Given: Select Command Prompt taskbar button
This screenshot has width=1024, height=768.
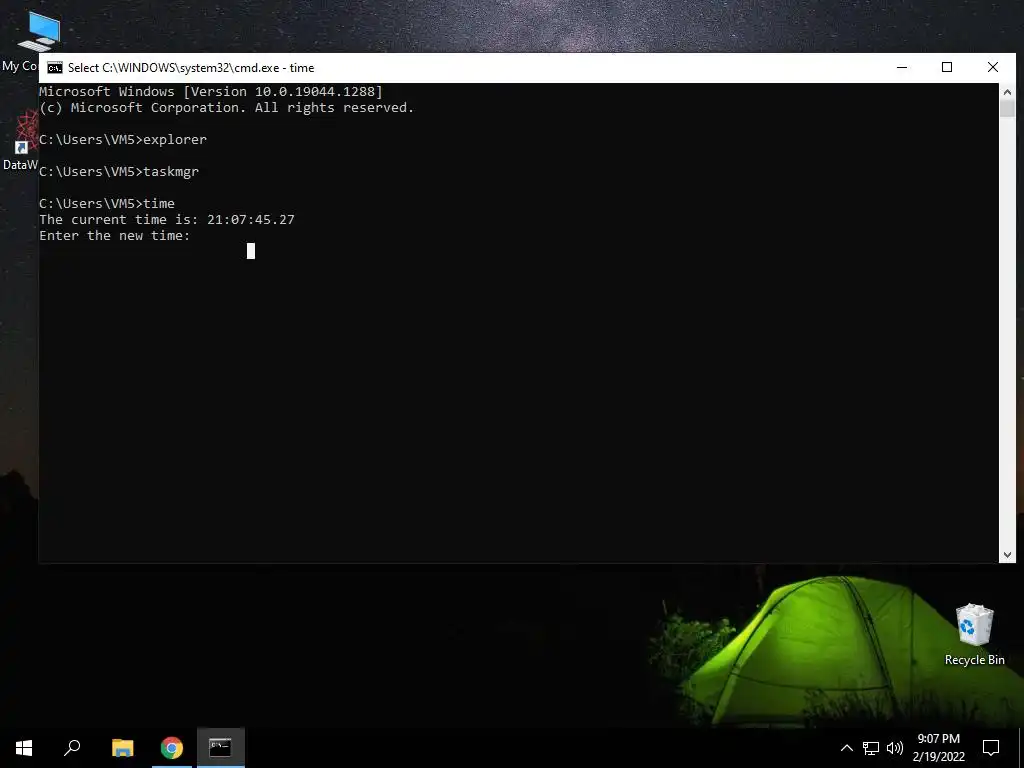Looking at the screenshot, I should 221,748.
